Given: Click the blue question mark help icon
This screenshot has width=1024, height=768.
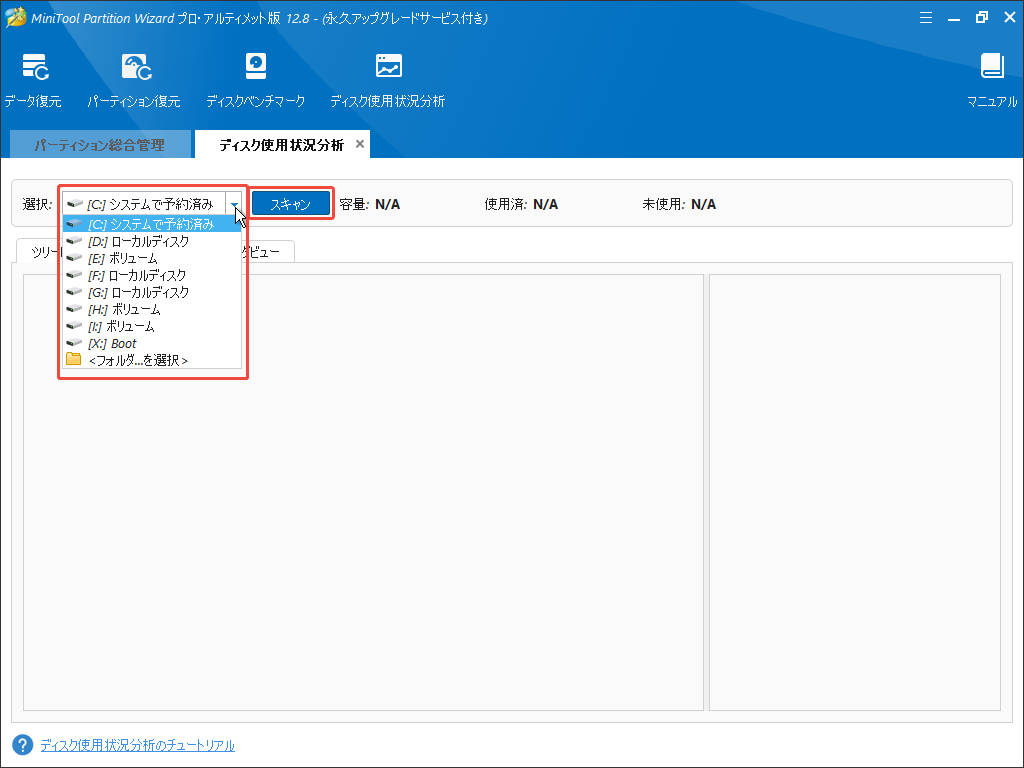Looking at the screenshot, I should pos(23,744).
